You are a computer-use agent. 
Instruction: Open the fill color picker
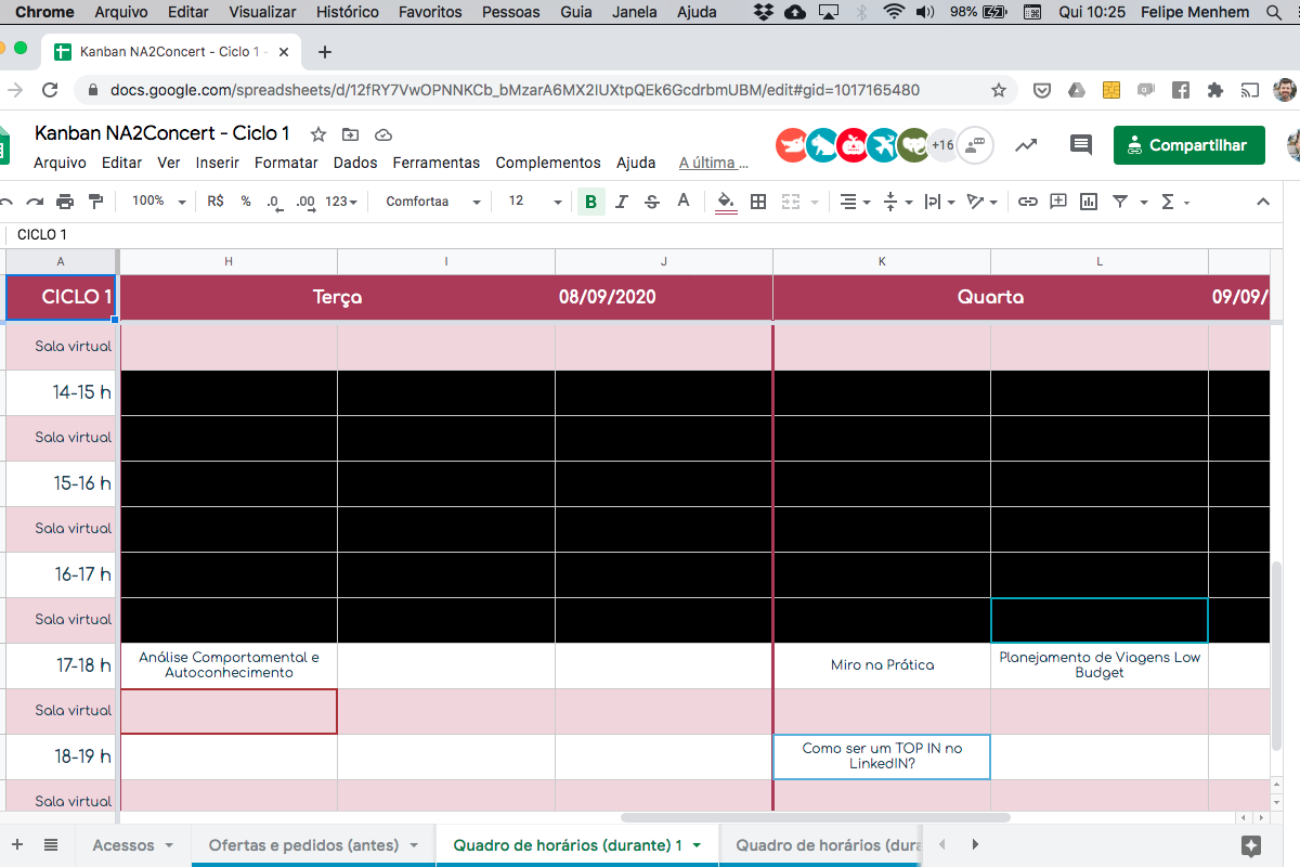[726, 202]
